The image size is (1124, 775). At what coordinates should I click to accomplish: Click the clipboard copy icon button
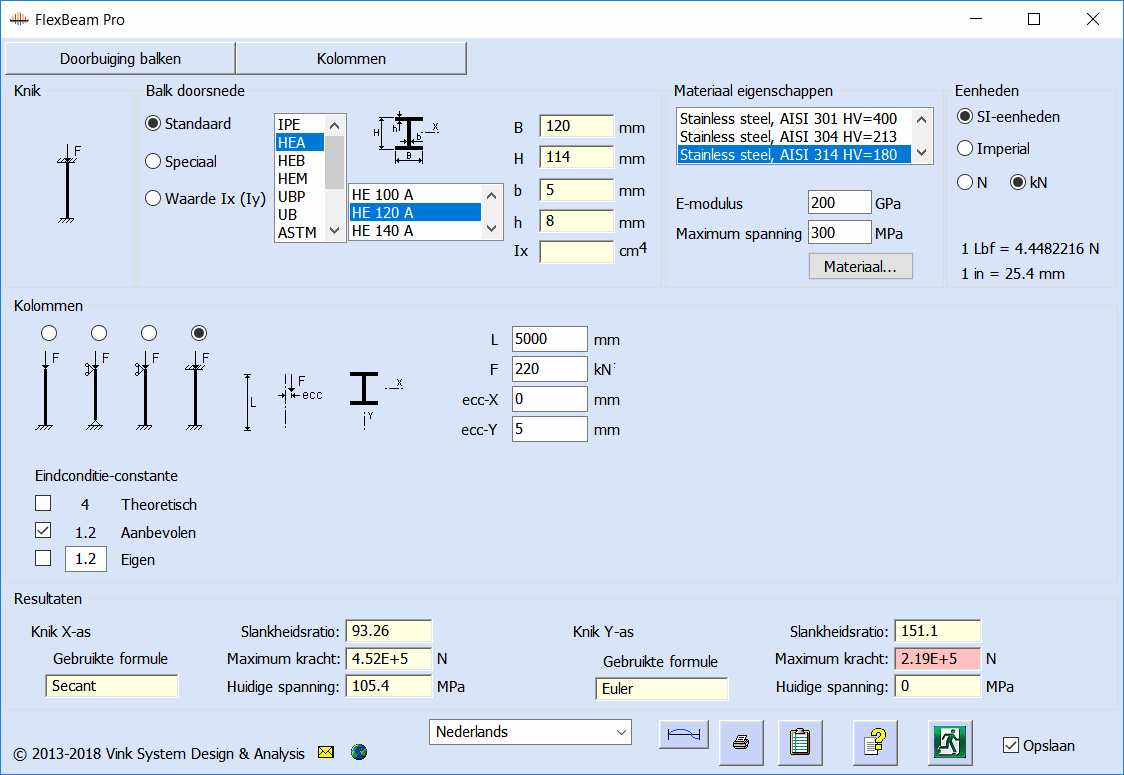click(800, 743)
